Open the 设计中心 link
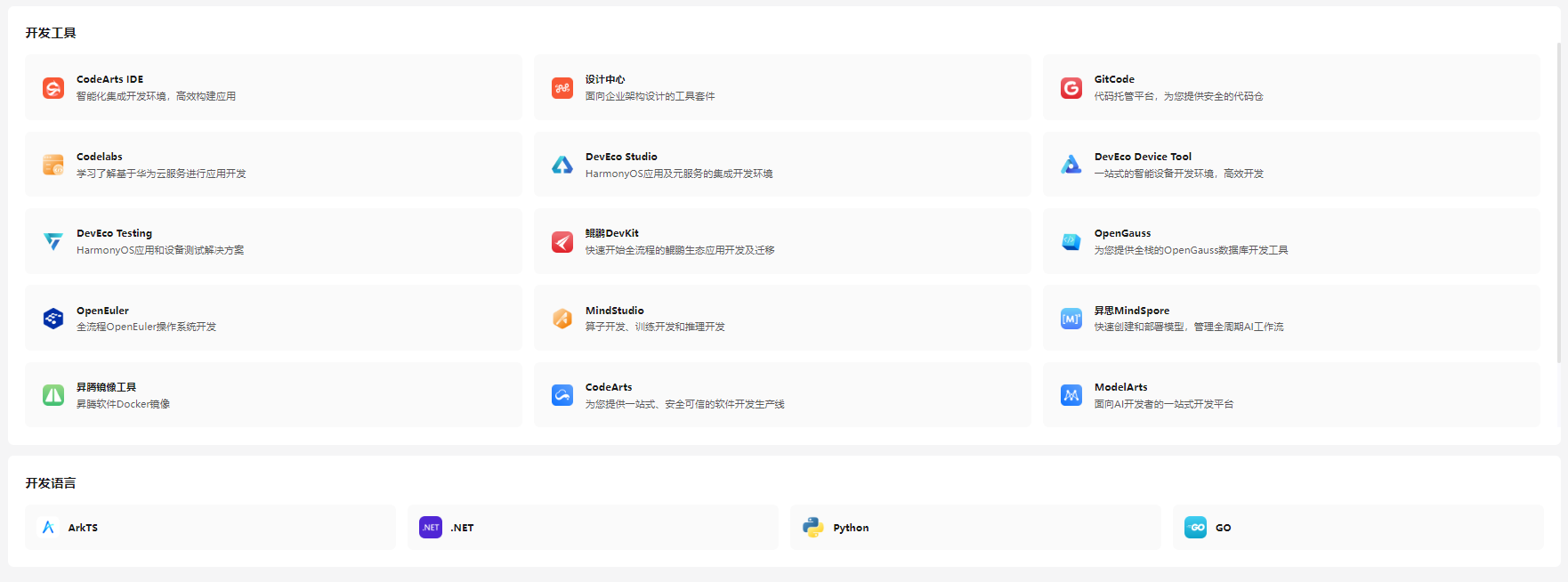This screenshot has width=1568, height=582. (605, 79)
